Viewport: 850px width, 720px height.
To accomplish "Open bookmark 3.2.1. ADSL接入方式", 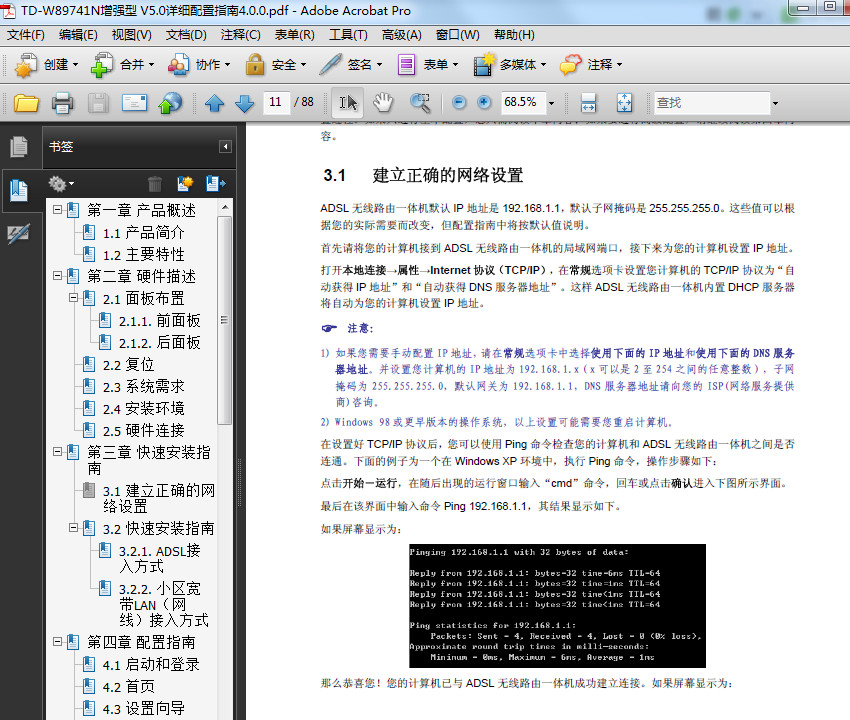I will (159, 558).
